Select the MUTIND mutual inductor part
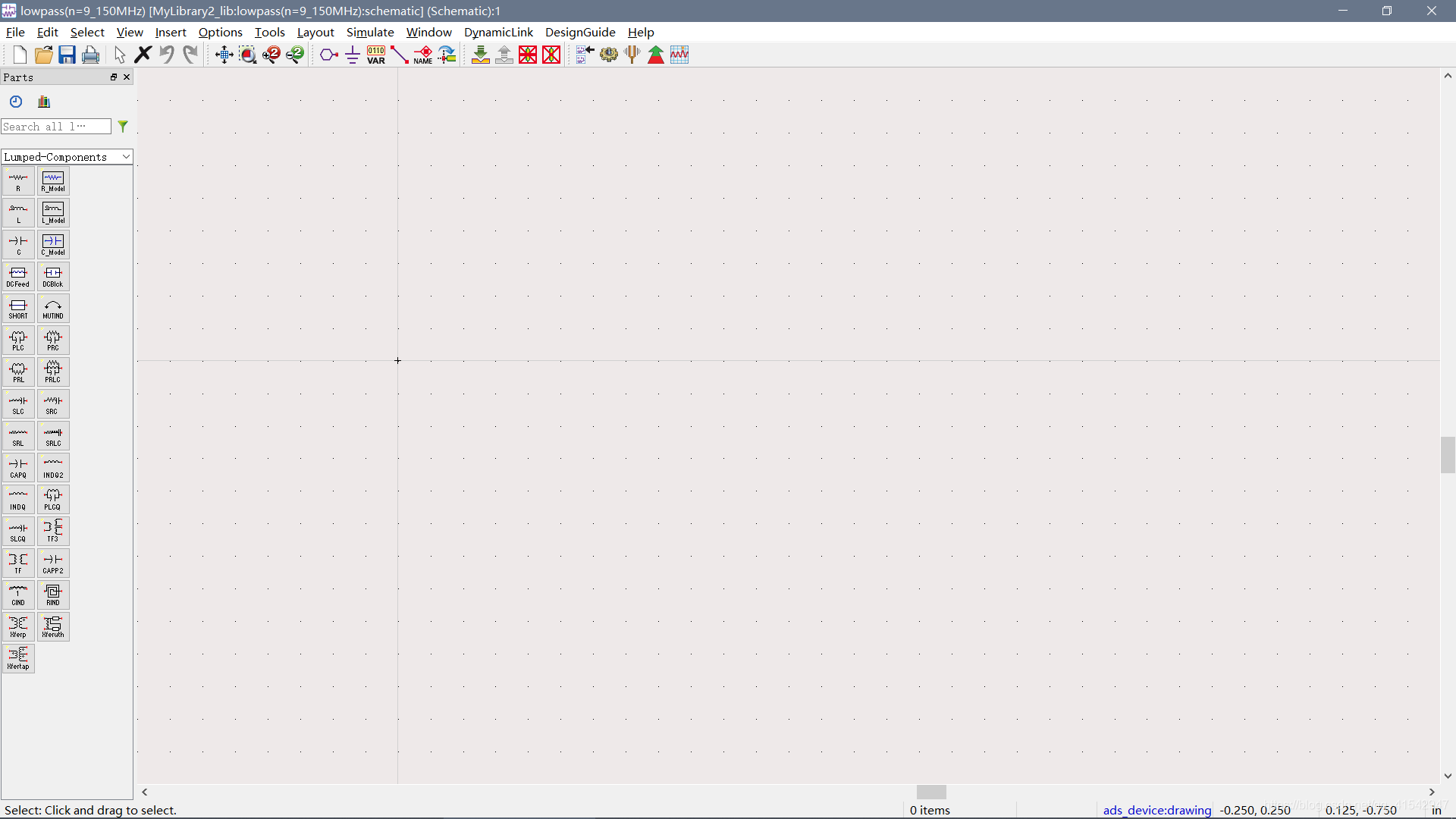 click(53, 309)
